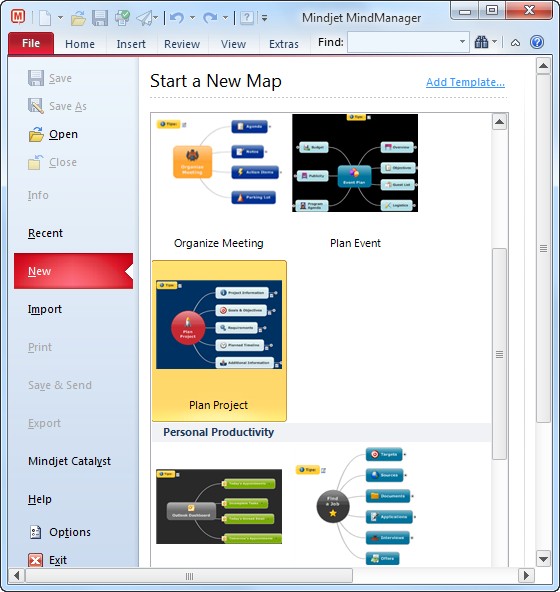Image resolution: width=560 pixels, height=592 pixels.
Task: Open the new map dropdown arrow in toolbar
Action: point(60,18)
